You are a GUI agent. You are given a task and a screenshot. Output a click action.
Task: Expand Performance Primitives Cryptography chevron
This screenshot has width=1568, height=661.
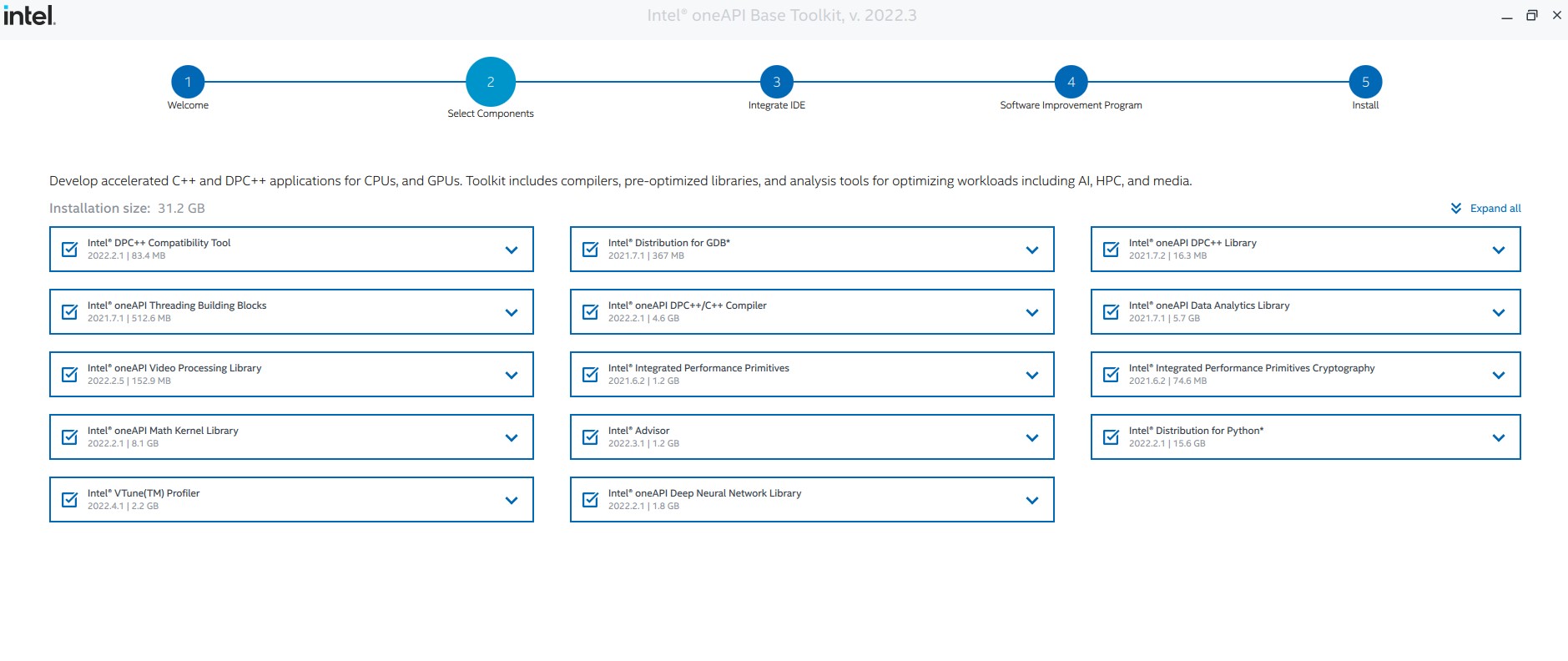[1499, 376]
